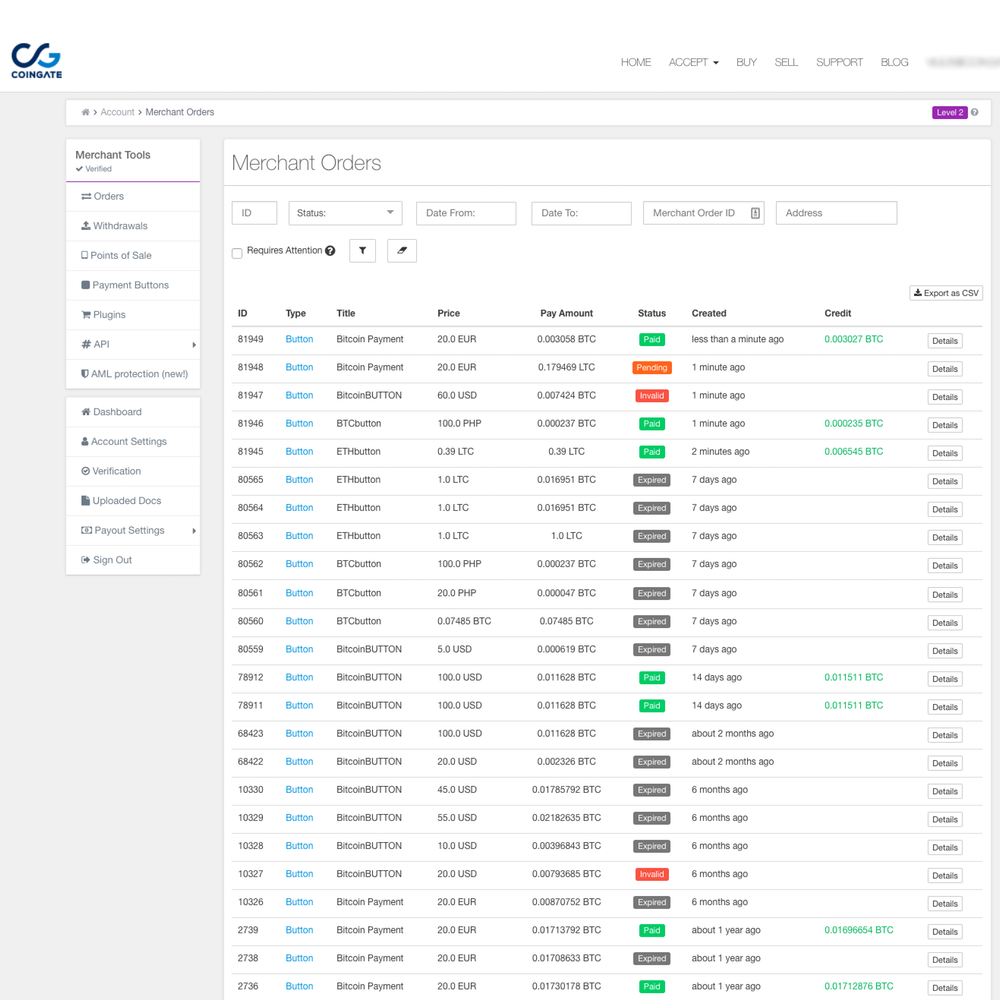The image size is (1000, 1000).
Task: Click the Level 2 help question icon
Action: (975, 113)
